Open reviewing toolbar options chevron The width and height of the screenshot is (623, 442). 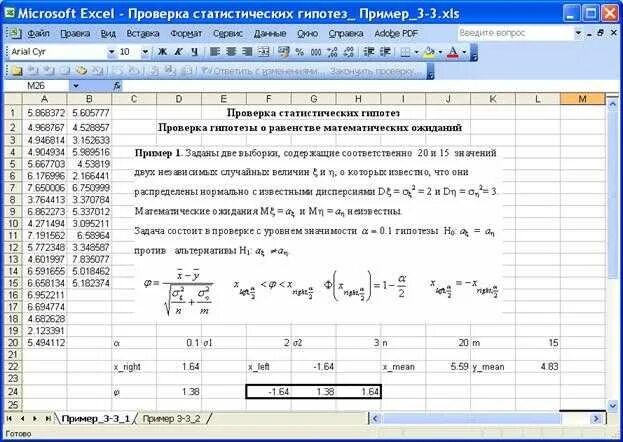(430, 71)
